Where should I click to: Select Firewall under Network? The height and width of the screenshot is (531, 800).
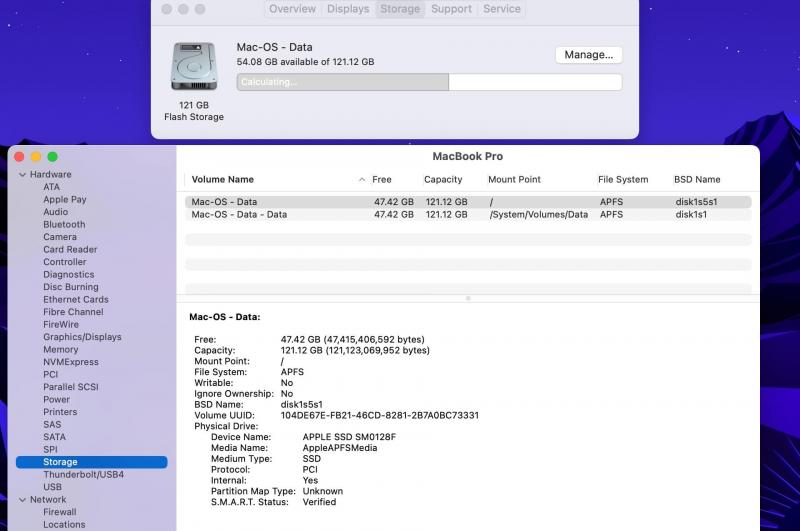click(x=60, y=512)
